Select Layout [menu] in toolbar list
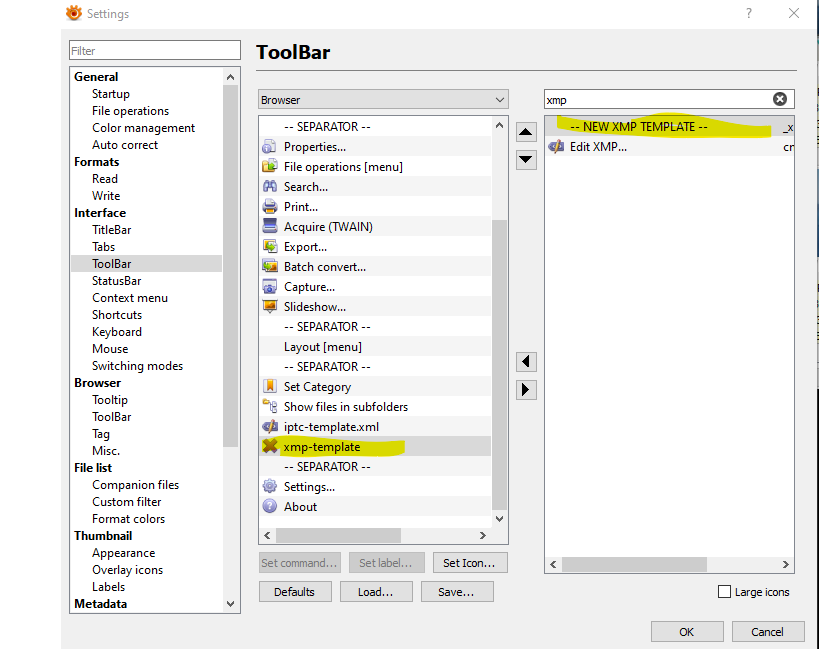 [375, 347]
